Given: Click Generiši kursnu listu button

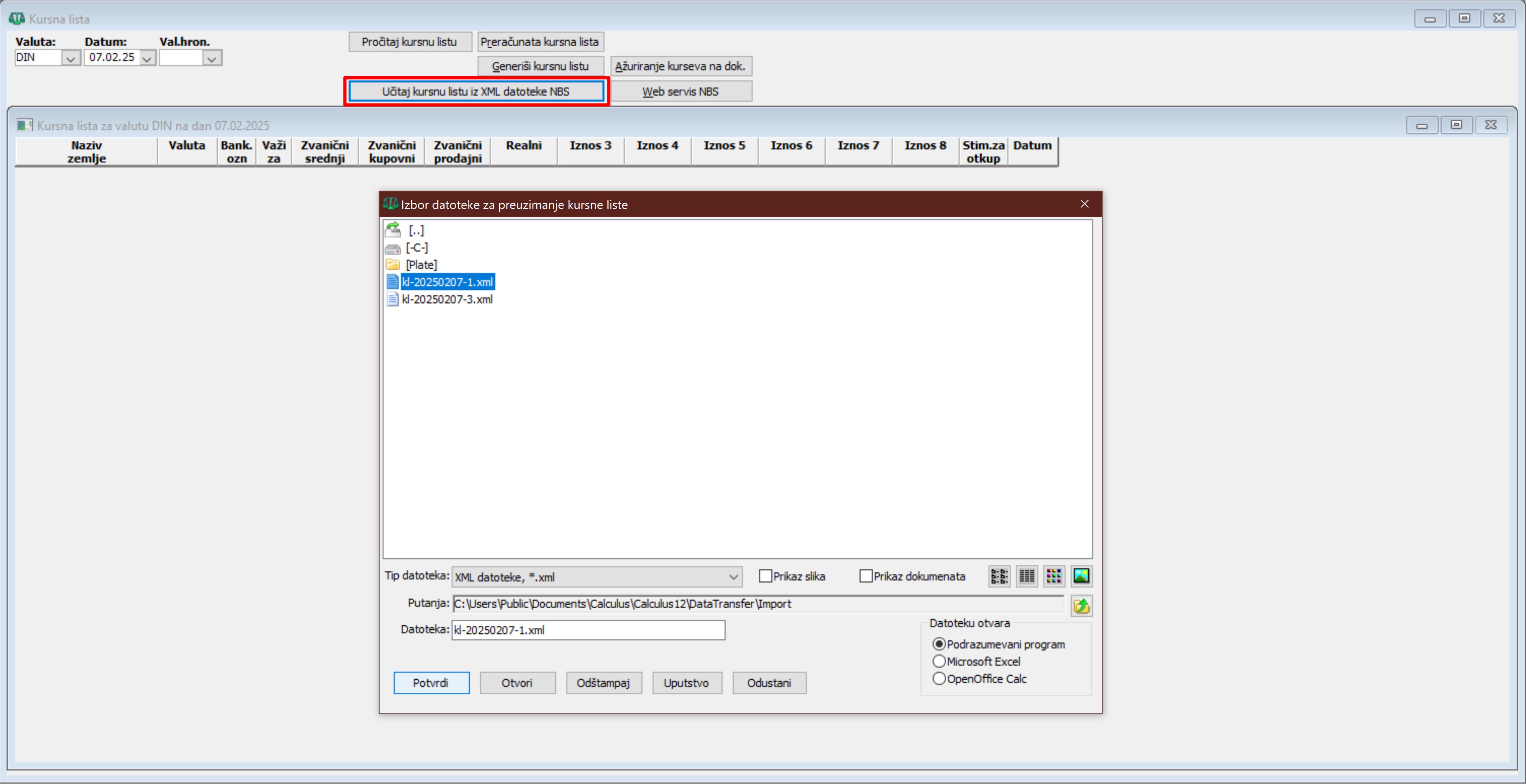Looking at the screenshot, I should [x=540, y=66].
